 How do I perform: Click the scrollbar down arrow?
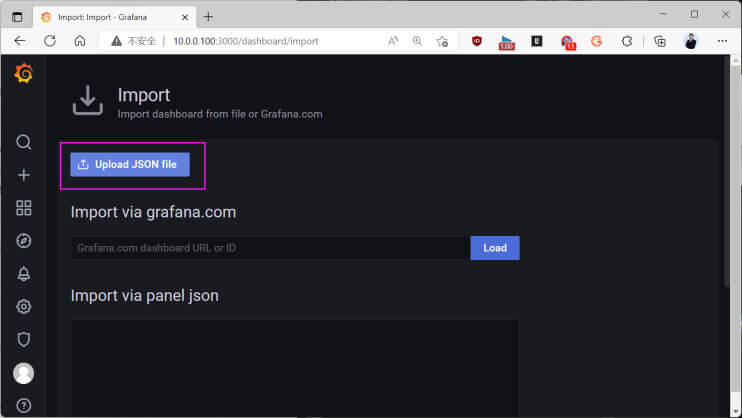(735, 411)
